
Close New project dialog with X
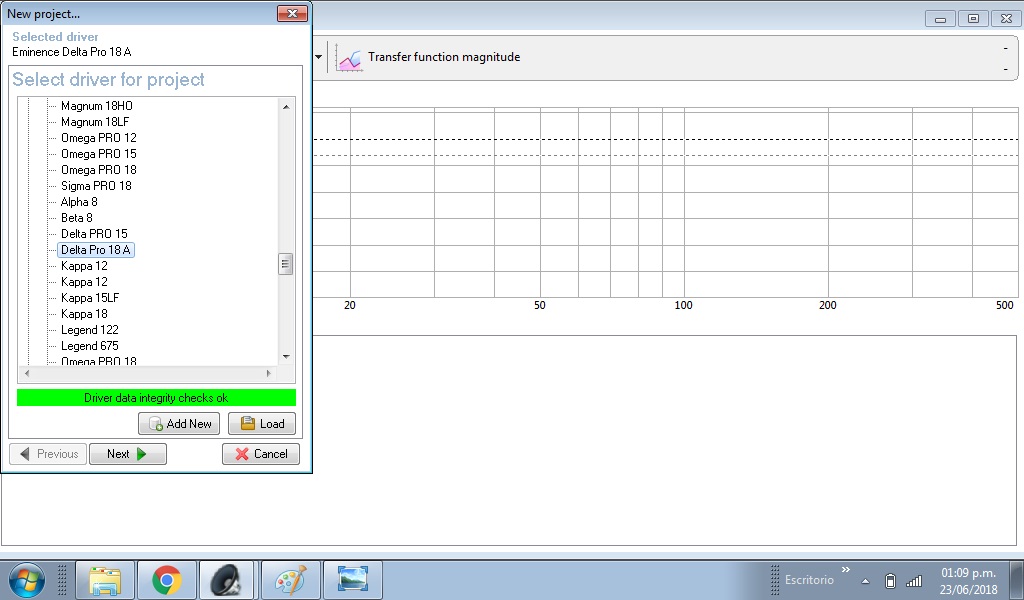point(293,14)
